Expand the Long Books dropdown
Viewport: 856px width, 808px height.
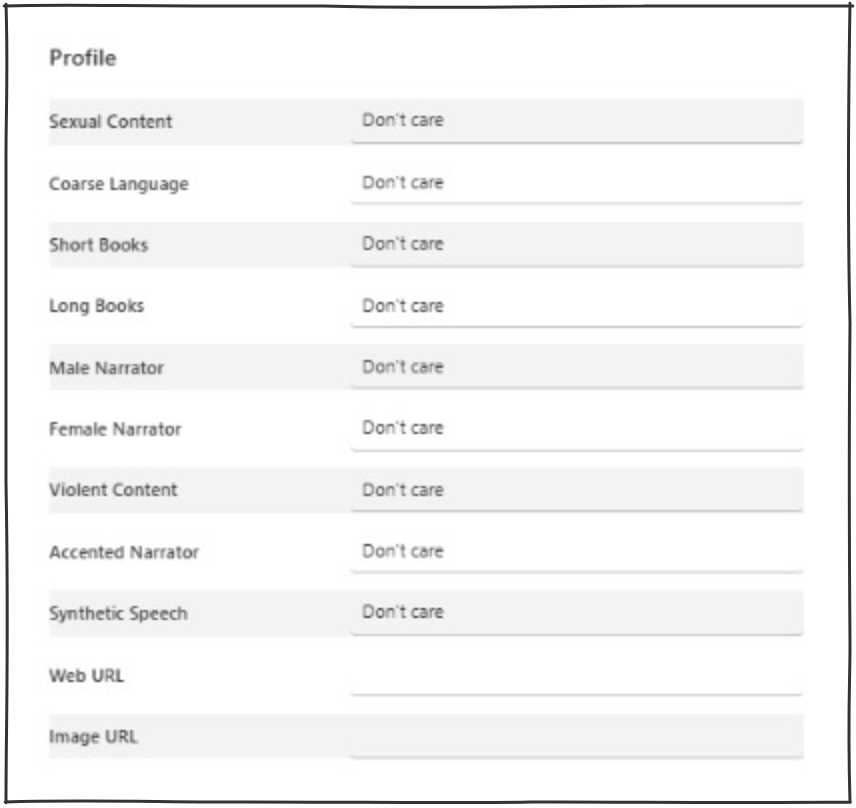pos(576,306)
